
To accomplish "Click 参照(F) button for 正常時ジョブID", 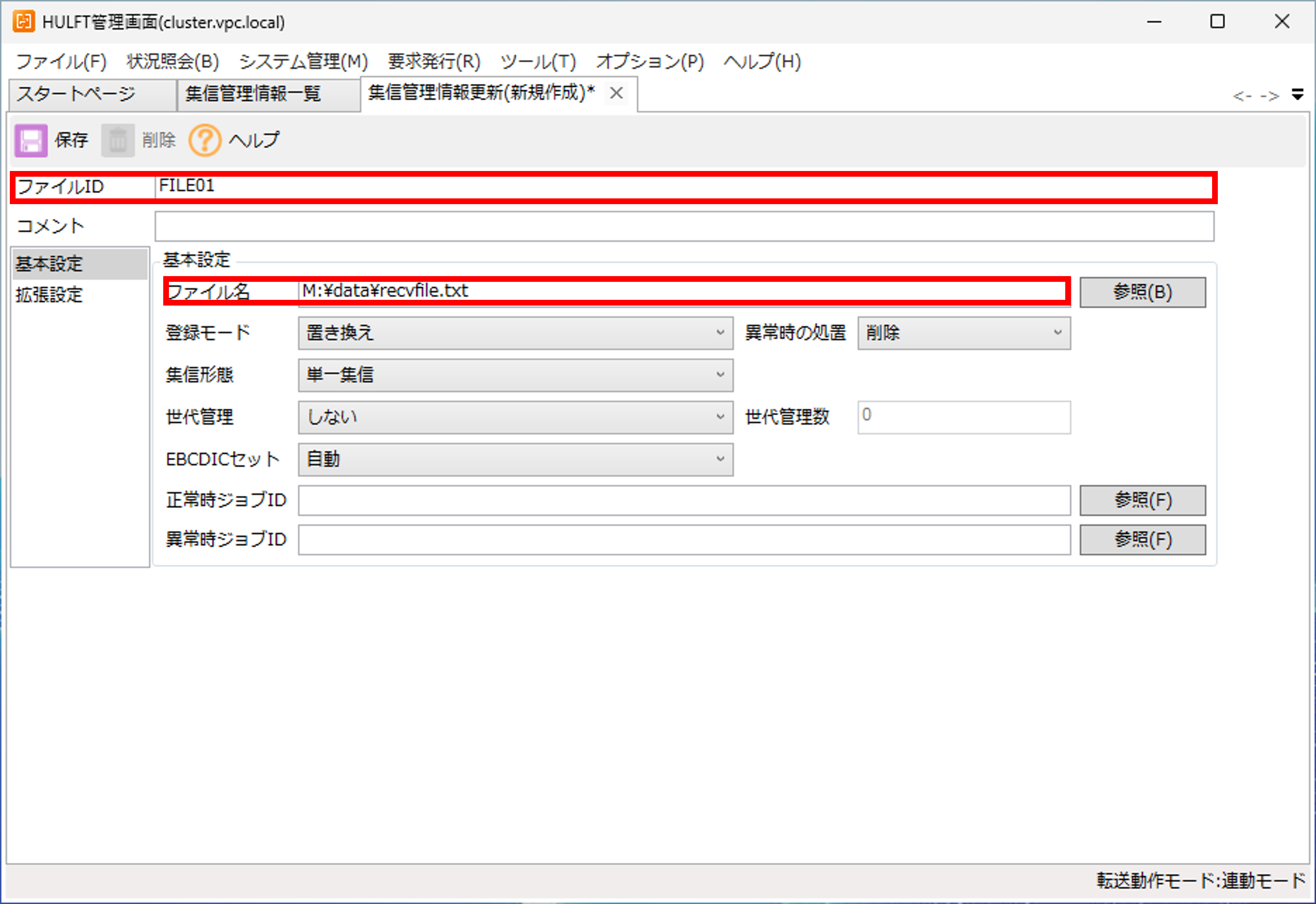I will (1142, 499).
